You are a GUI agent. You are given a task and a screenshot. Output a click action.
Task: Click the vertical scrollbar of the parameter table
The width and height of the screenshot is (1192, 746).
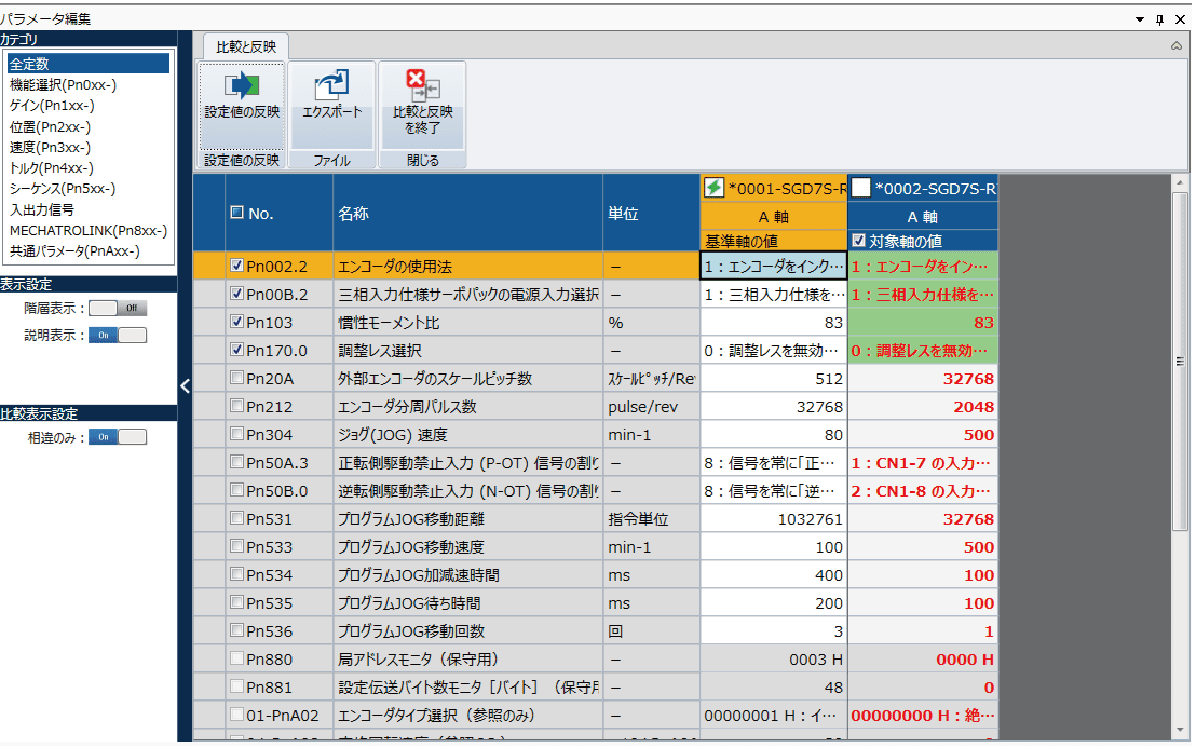point(1180,450)
